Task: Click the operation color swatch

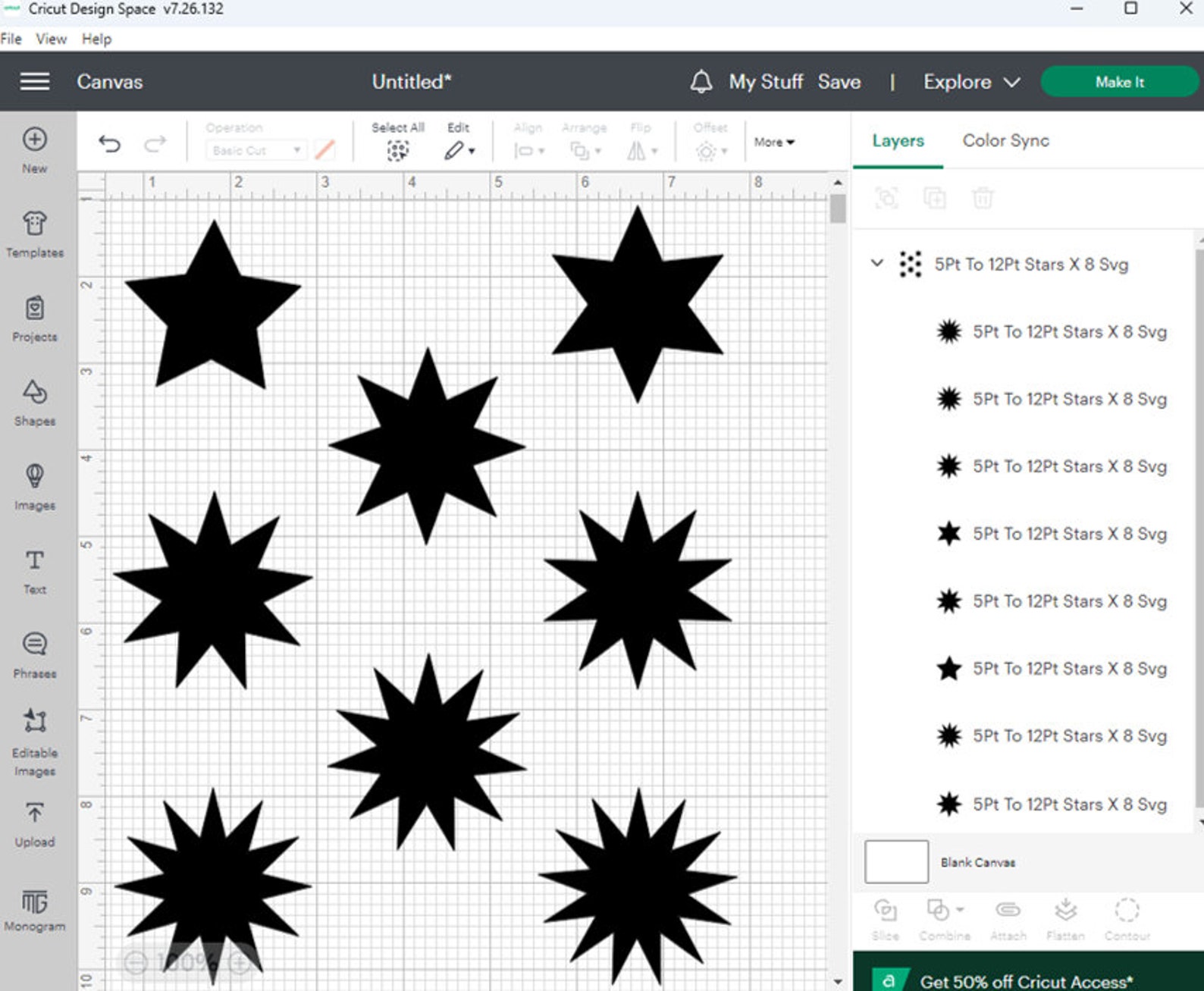Action: coord(325,150)
